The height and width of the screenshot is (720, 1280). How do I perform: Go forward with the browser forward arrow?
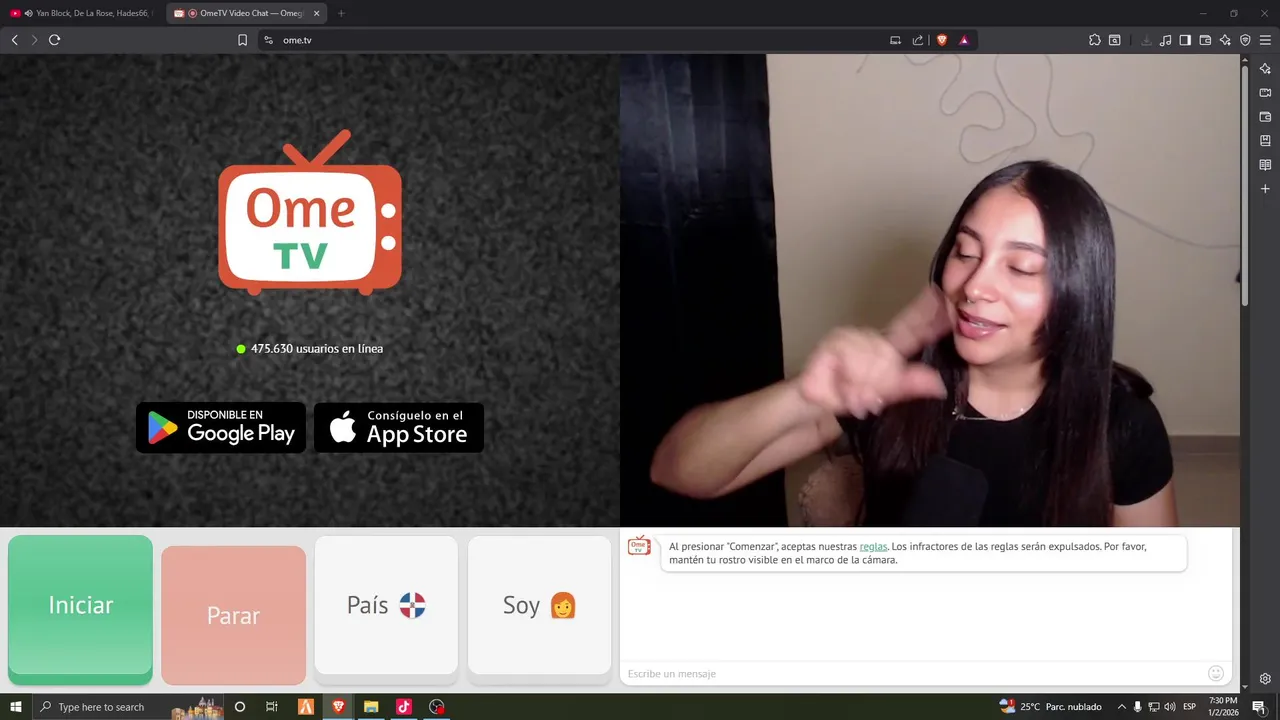click(34, 40)
